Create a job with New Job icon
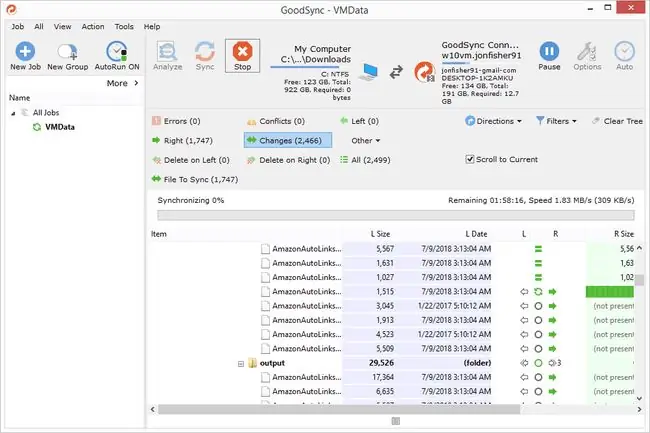Image resolution: width=650 pixels, height=433 pixels. click(x=25, y=51)
